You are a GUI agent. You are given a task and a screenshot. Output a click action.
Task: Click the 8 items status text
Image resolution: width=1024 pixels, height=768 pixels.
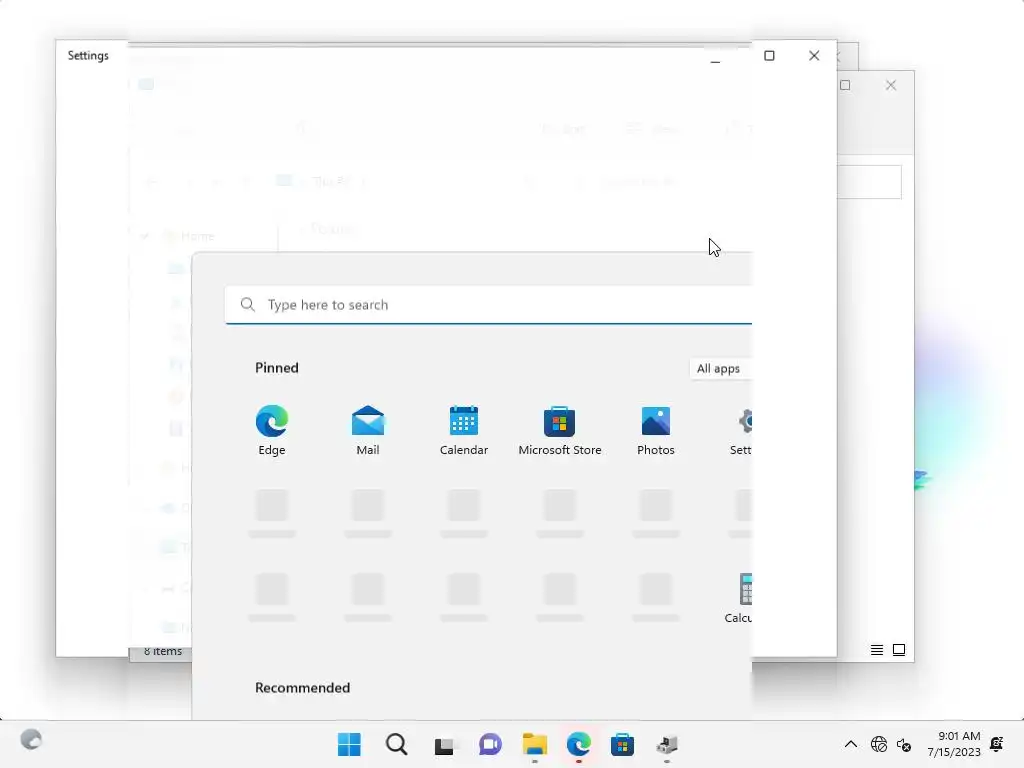pyautogui.click(x=163, y=651)
